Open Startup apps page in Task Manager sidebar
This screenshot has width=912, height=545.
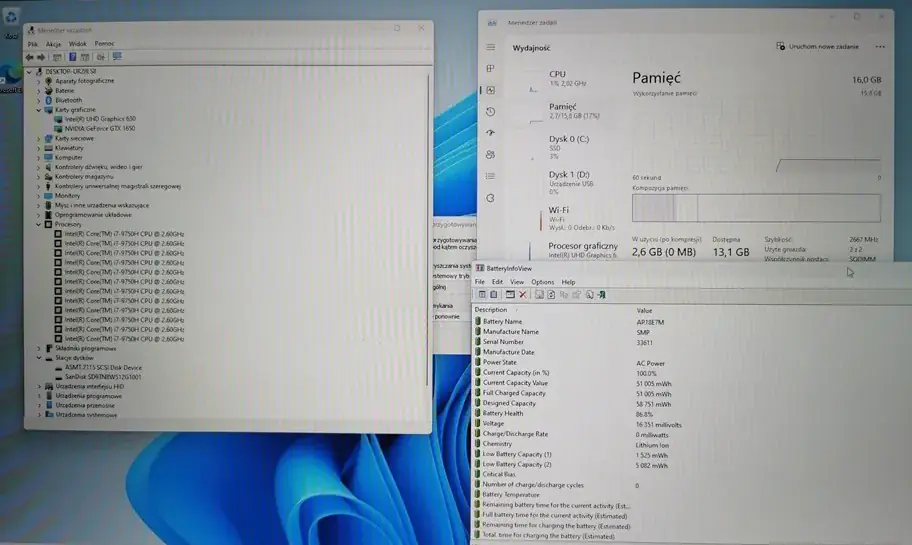coord(490,133)
